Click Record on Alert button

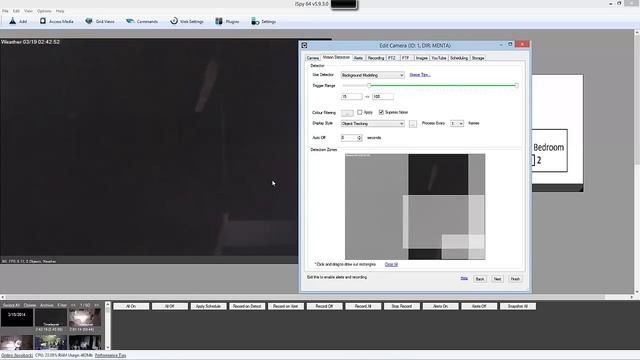[x=286, y=306]
